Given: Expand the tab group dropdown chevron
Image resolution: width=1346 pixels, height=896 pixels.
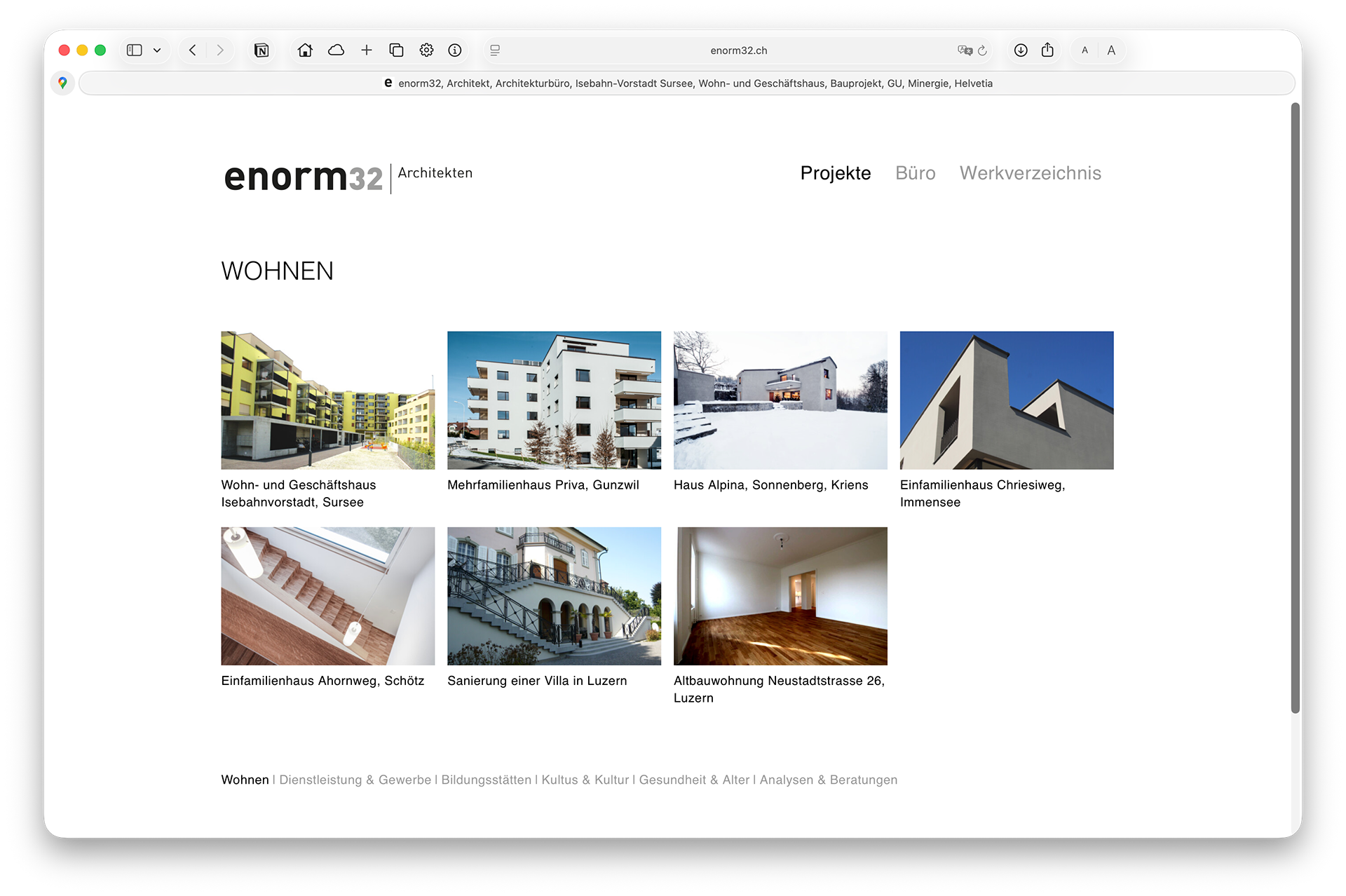Looking at the screenshot, I should point(157,50).
